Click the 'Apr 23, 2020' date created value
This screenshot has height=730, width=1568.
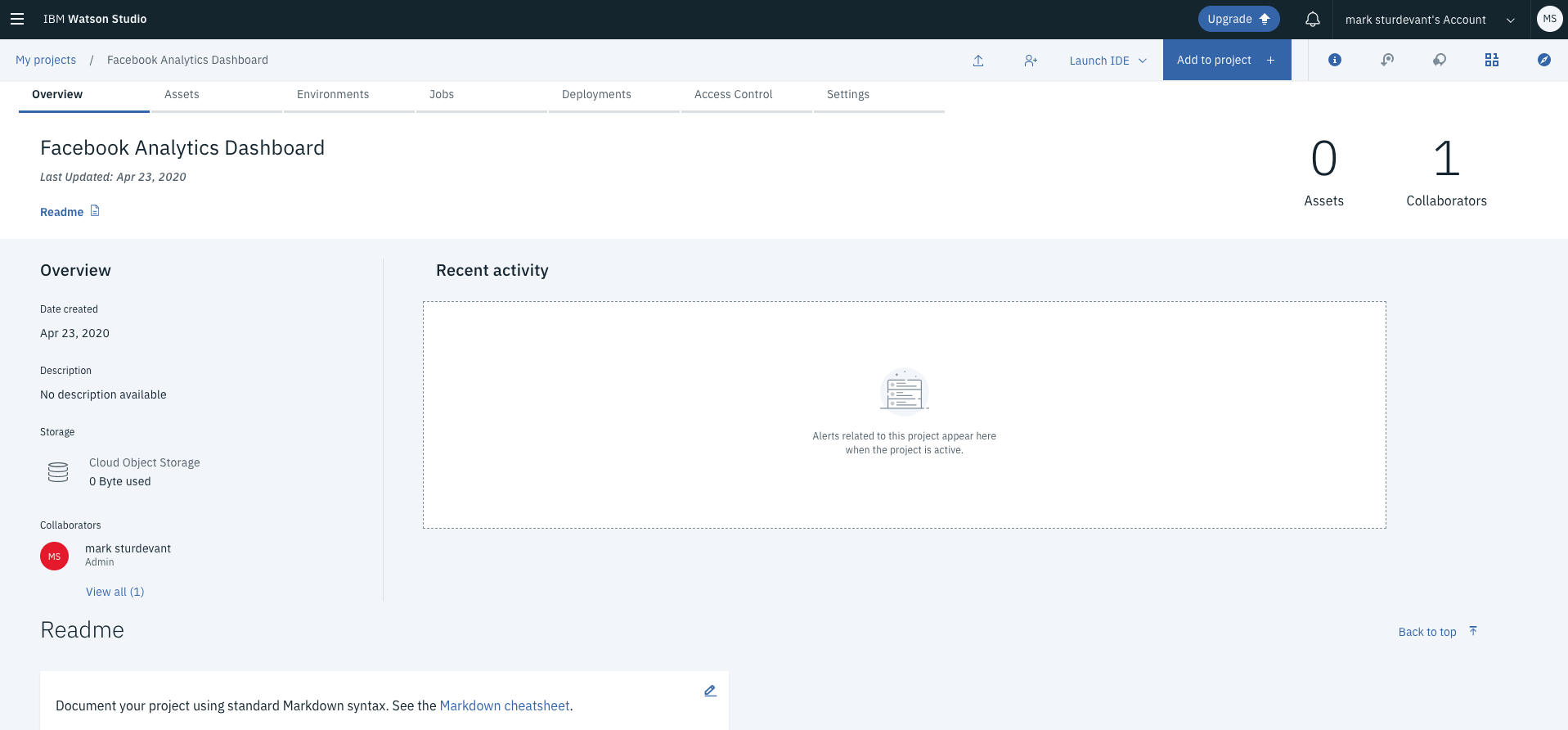tap(74, 333)
